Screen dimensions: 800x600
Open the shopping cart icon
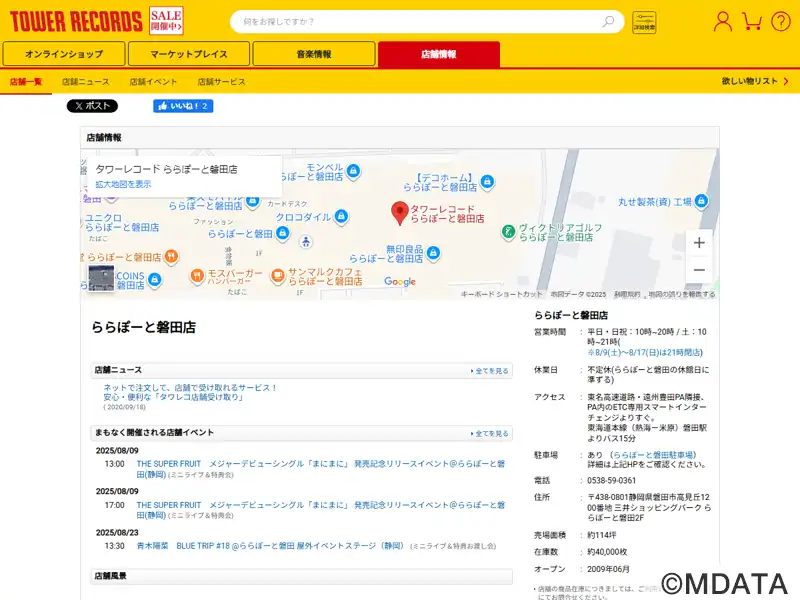click(x=752, y=21)
